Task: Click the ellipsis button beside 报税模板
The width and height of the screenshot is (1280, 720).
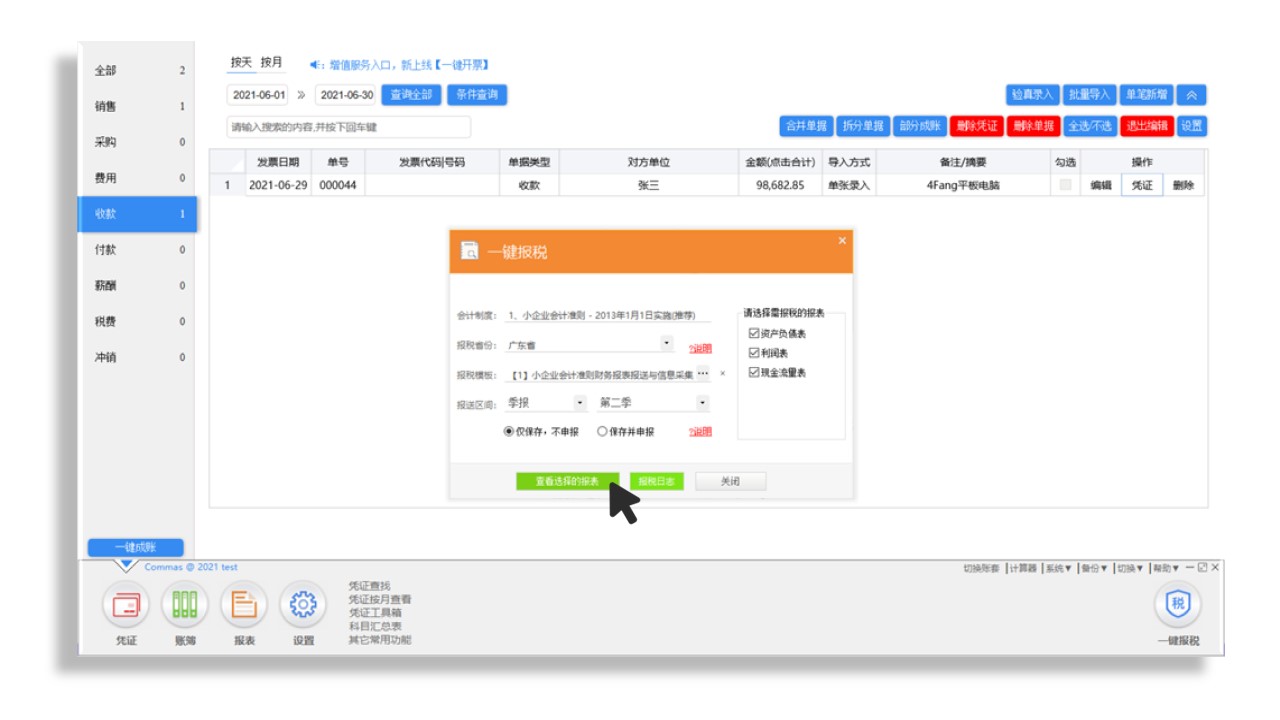Action: pos(703,374)
